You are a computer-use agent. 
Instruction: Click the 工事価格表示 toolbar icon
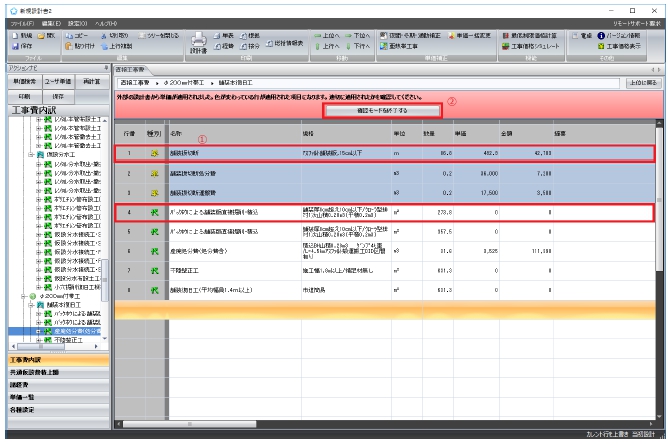624,46
